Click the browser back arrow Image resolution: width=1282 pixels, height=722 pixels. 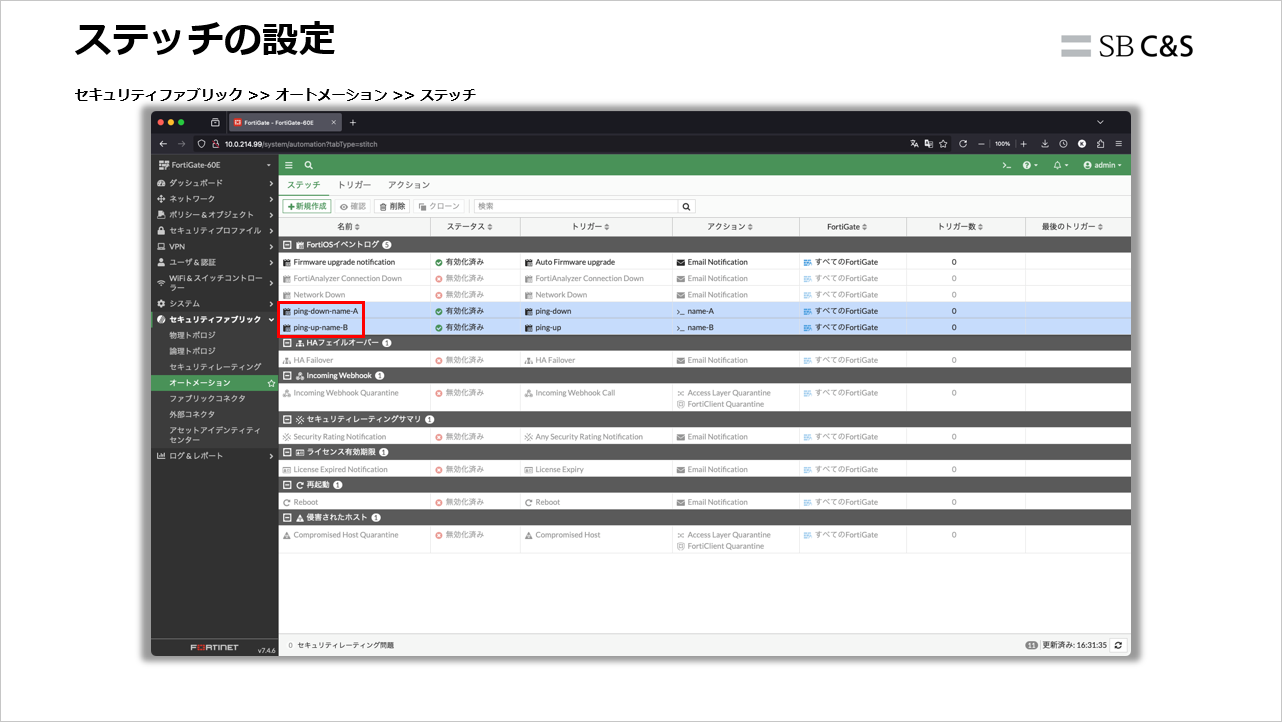[163, 144]
